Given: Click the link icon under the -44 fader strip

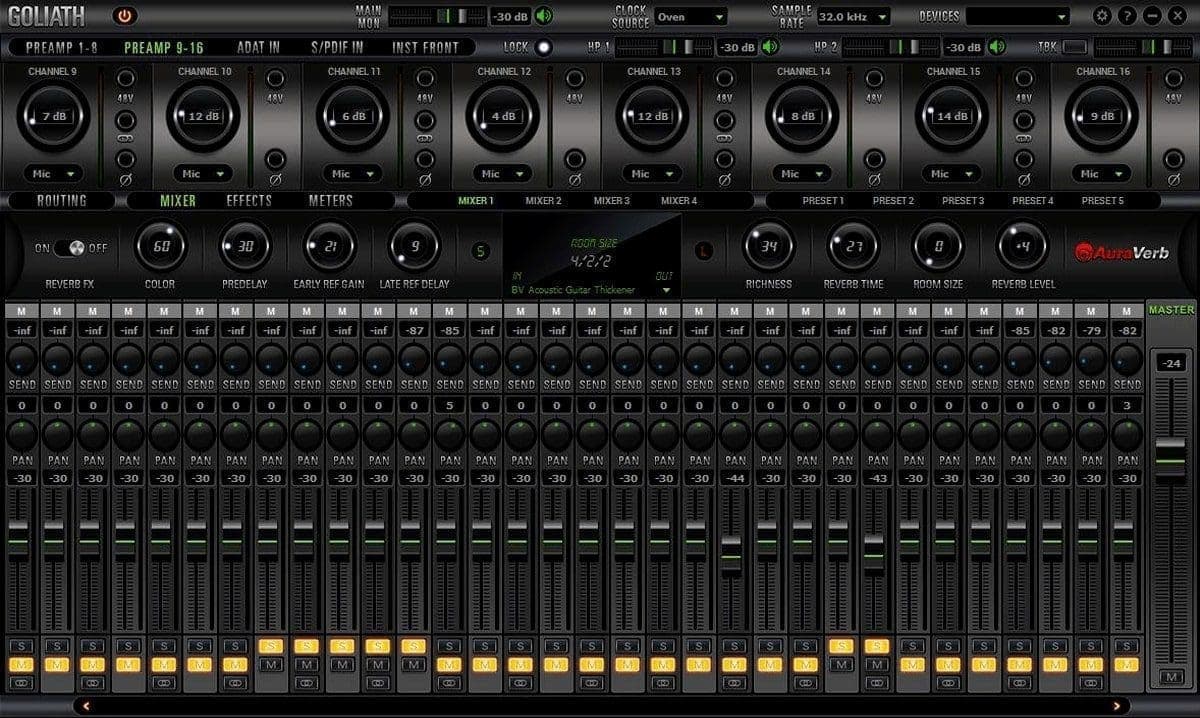Looking at the screenshot, I should pos(735,683).
